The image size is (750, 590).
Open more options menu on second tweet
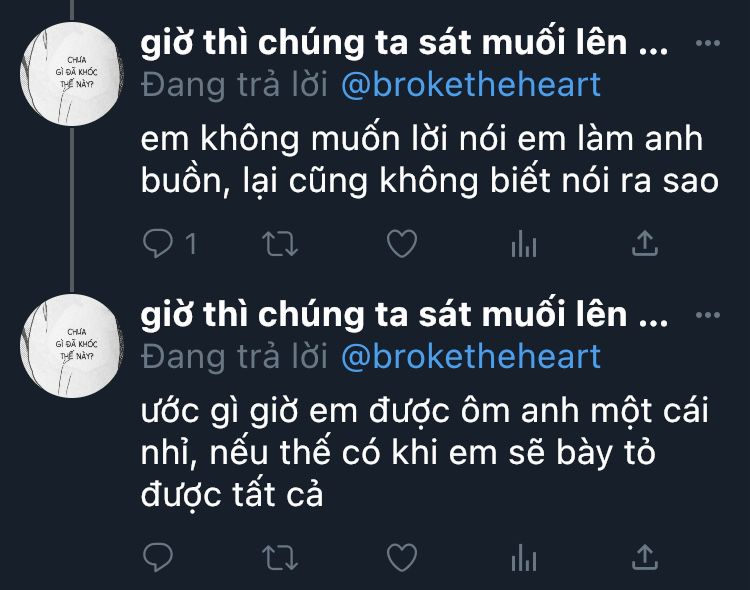(708, 315)
